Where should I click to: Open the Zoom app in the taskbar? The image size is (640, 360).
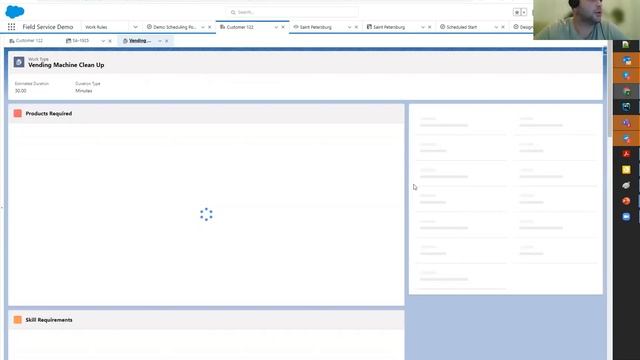tap(627, 217)
